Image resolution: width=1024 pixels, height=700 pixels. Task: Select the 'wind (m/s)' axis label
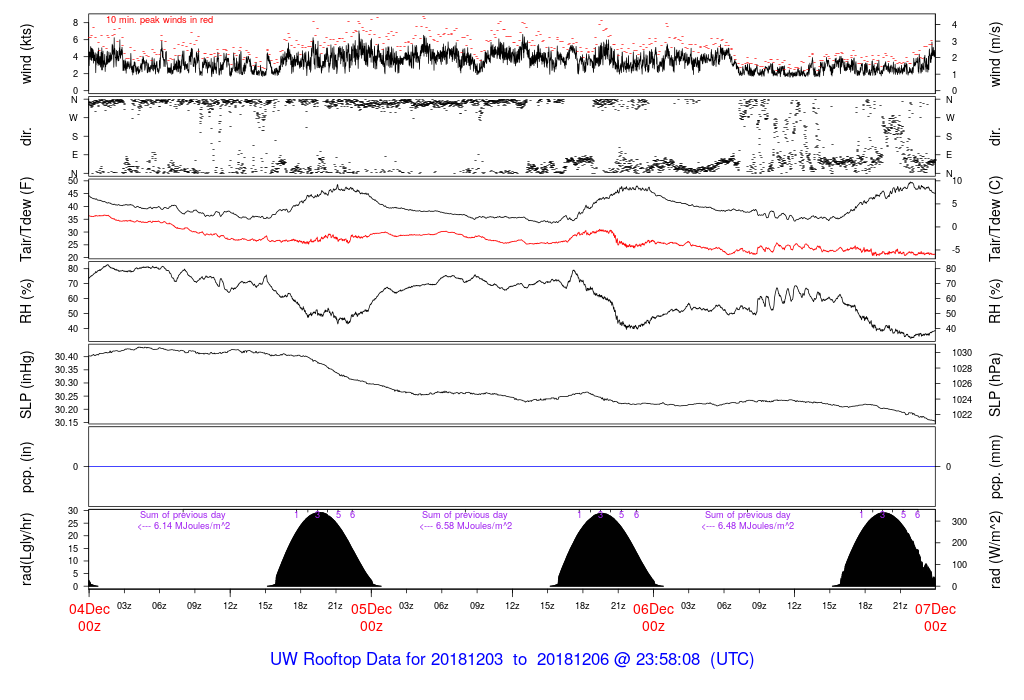pyautogui.click(x=995, y=54)
